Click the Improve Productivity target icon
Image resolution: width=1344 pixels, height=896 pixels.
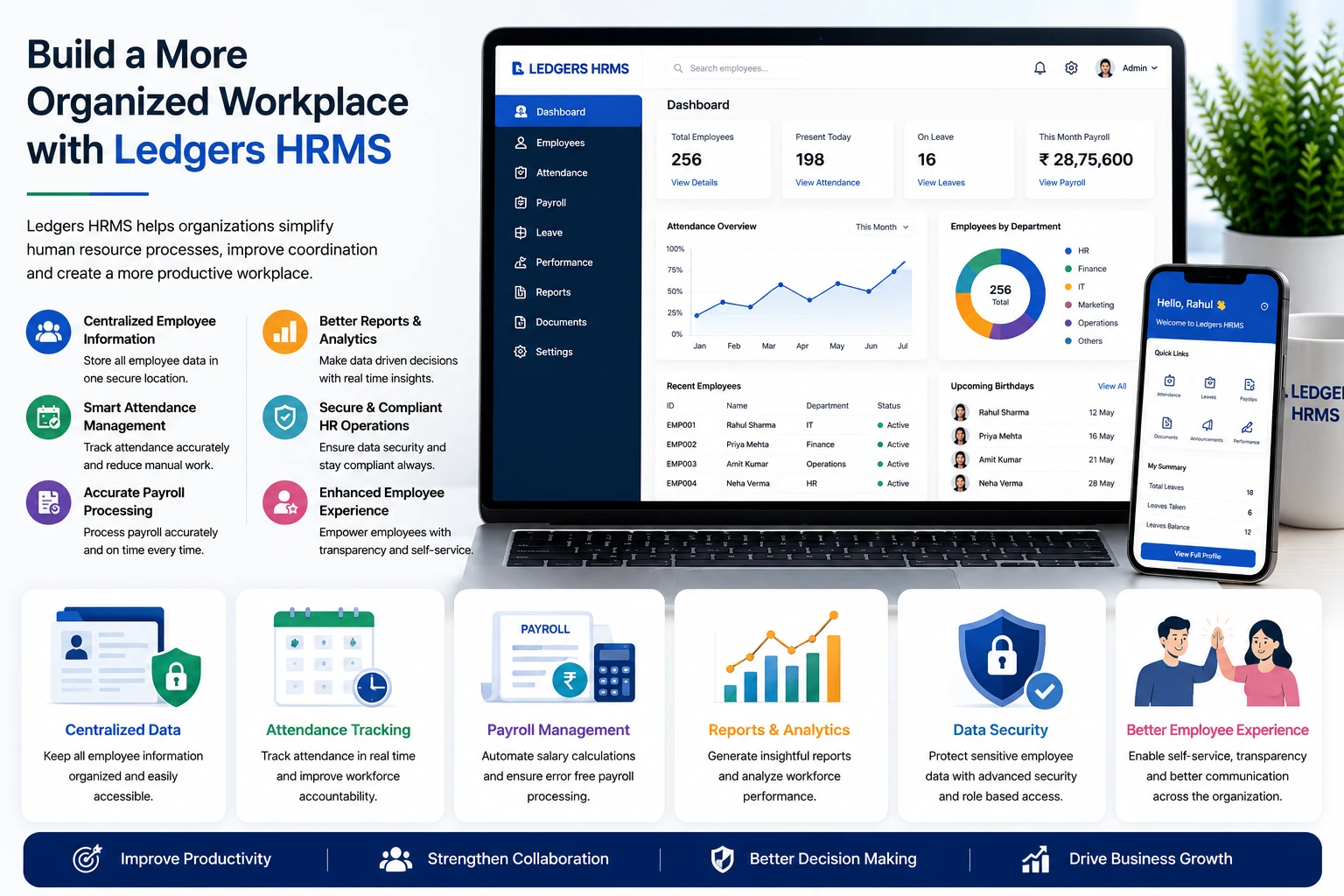tap(87, 859)
